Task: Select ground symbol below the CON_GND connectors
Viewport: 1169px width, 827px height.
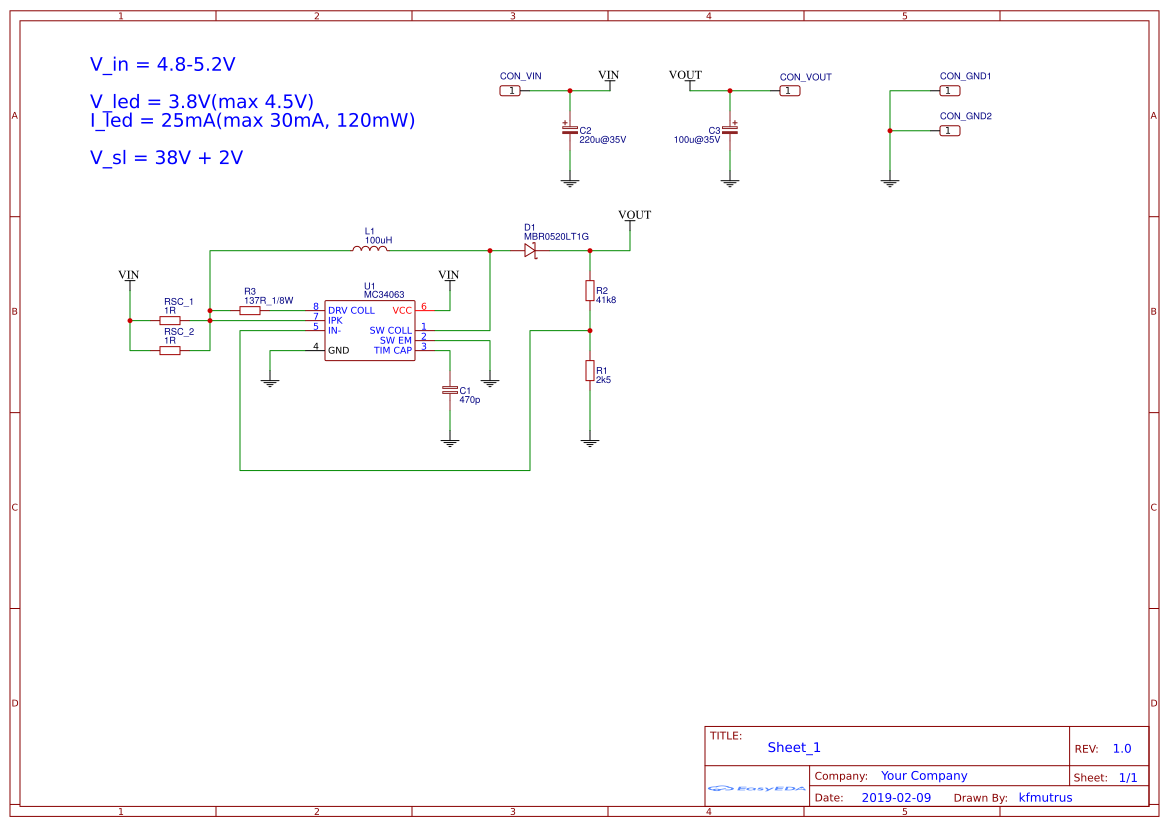Action: click(889, 183)
